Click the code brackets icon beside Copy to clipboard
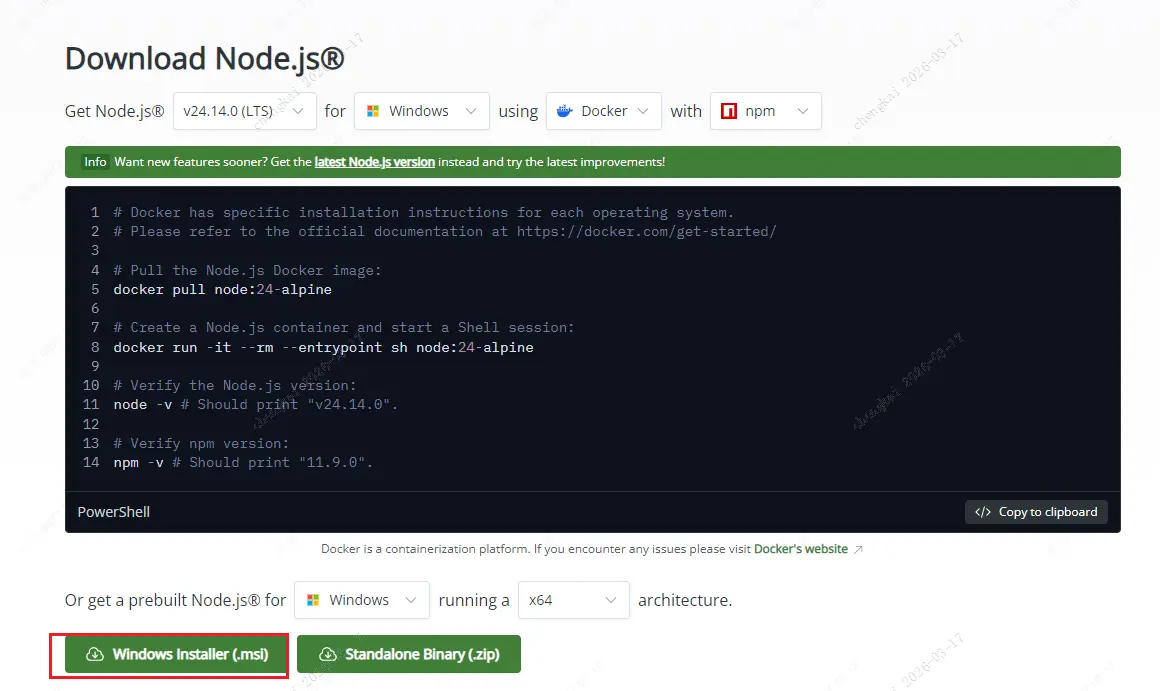Image resolution: width=1160 pixels, height=691 pixels. pyautogui.click(x=982, y=512)
